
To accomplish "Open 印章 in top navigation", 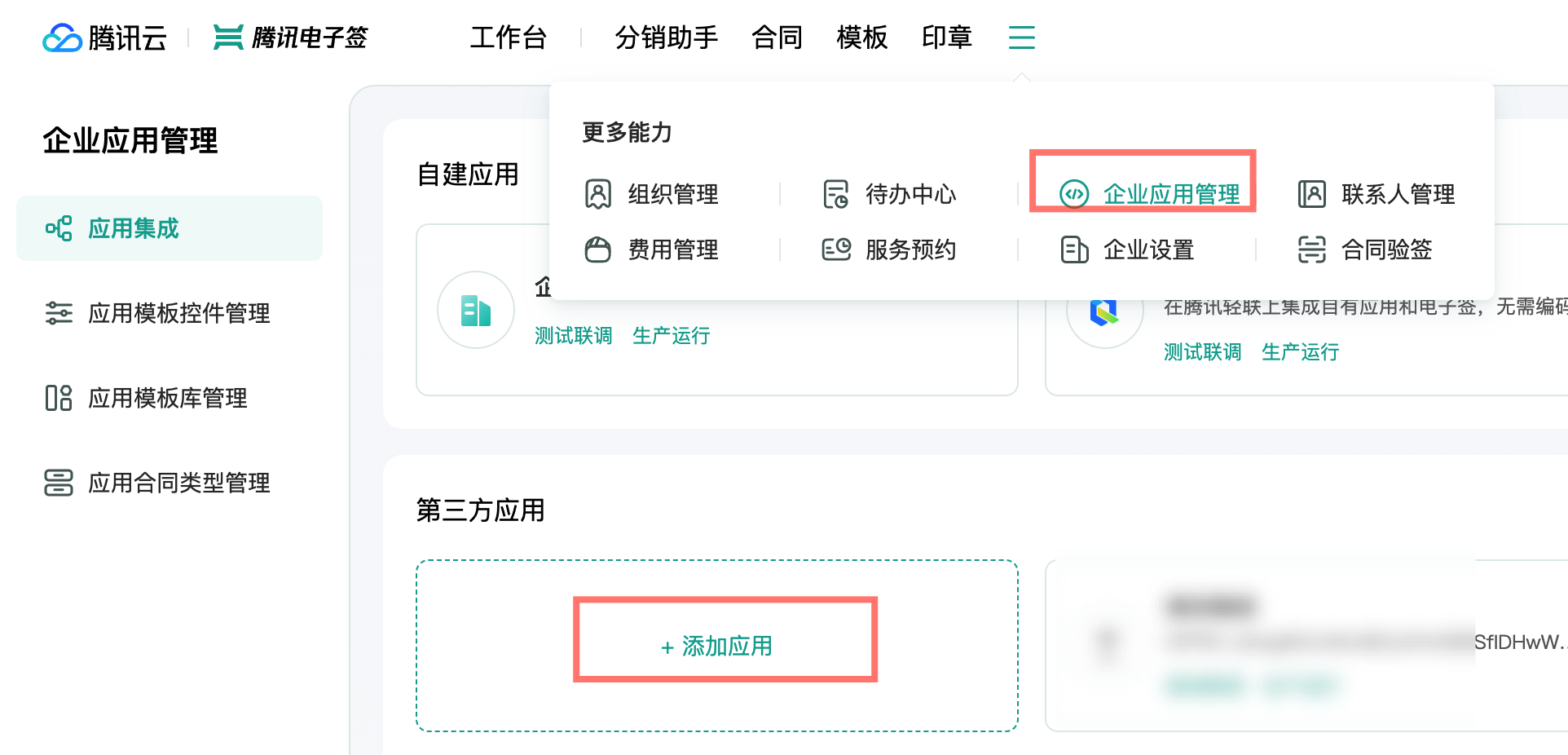I will click(x=947, y=38).
